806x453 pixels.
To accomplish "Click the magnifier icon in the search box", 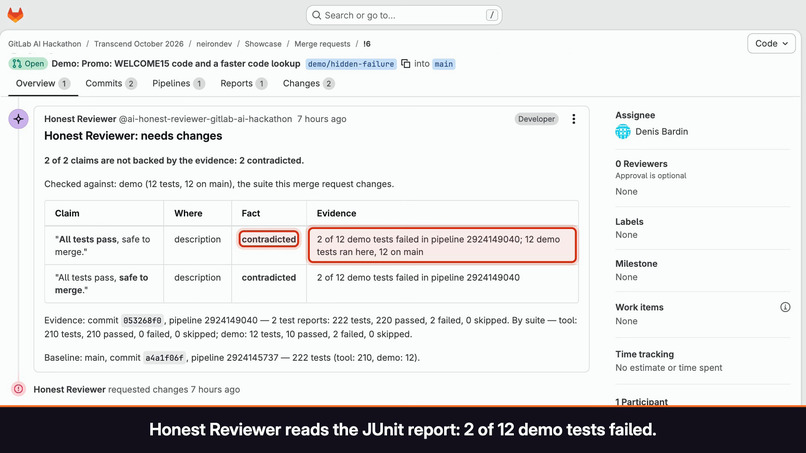I will [x=317, y=15].
